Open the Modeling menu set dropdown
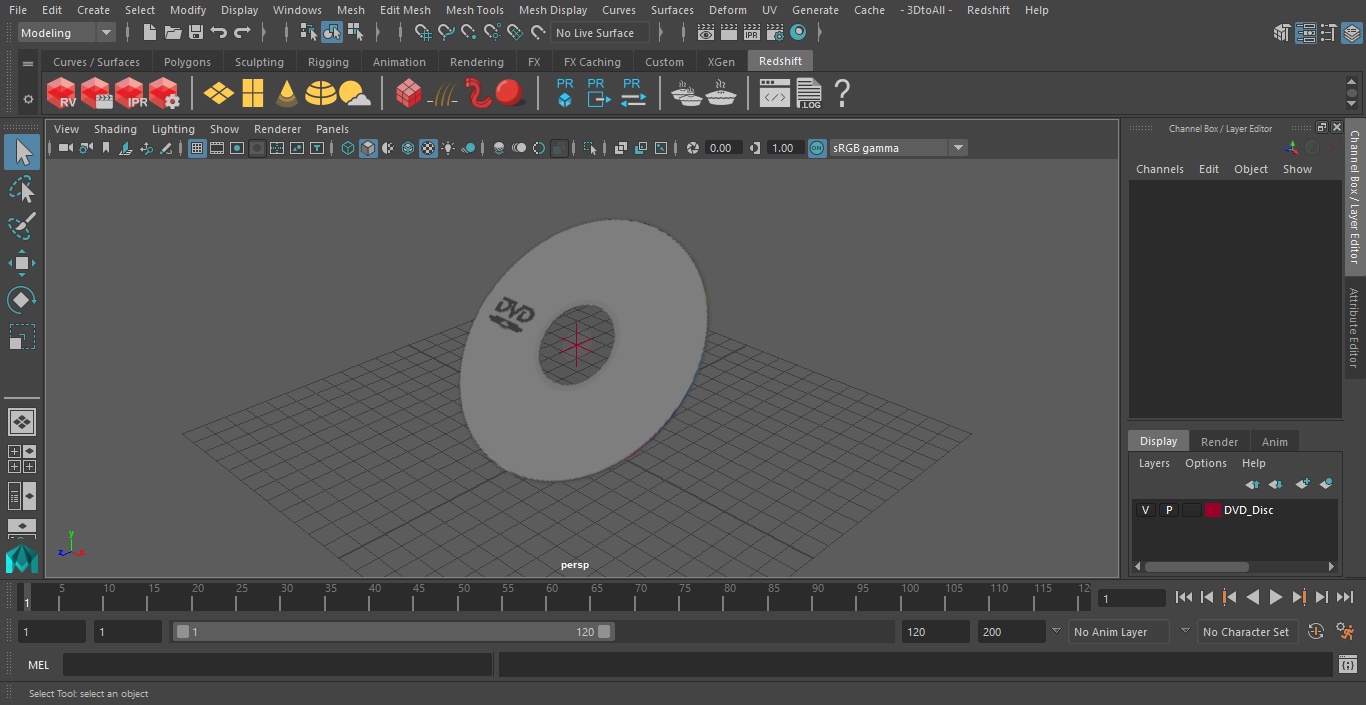1366x705 pixels. click(x=67, y=33)
